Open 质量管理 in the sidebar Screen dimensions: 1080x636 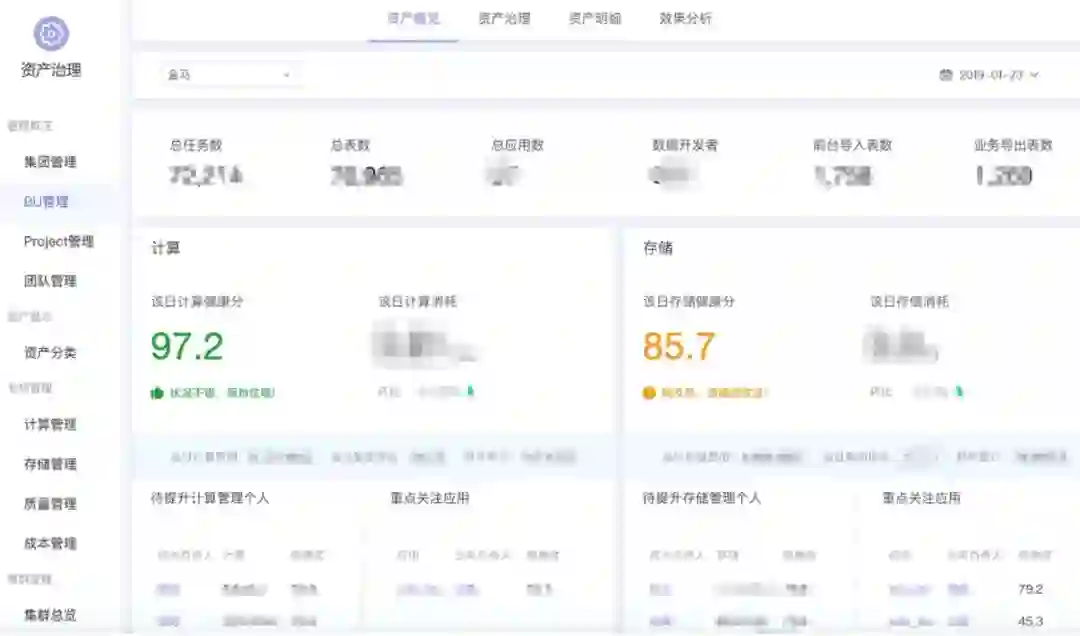tap(50, 504)
